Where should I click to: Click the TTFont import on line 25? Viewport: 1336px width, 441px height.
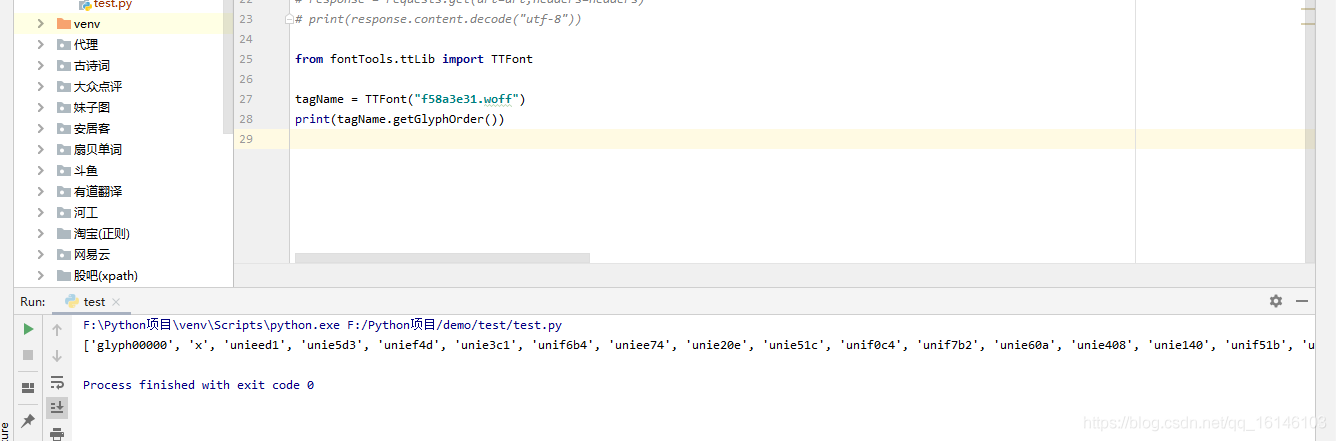[512, 59]
